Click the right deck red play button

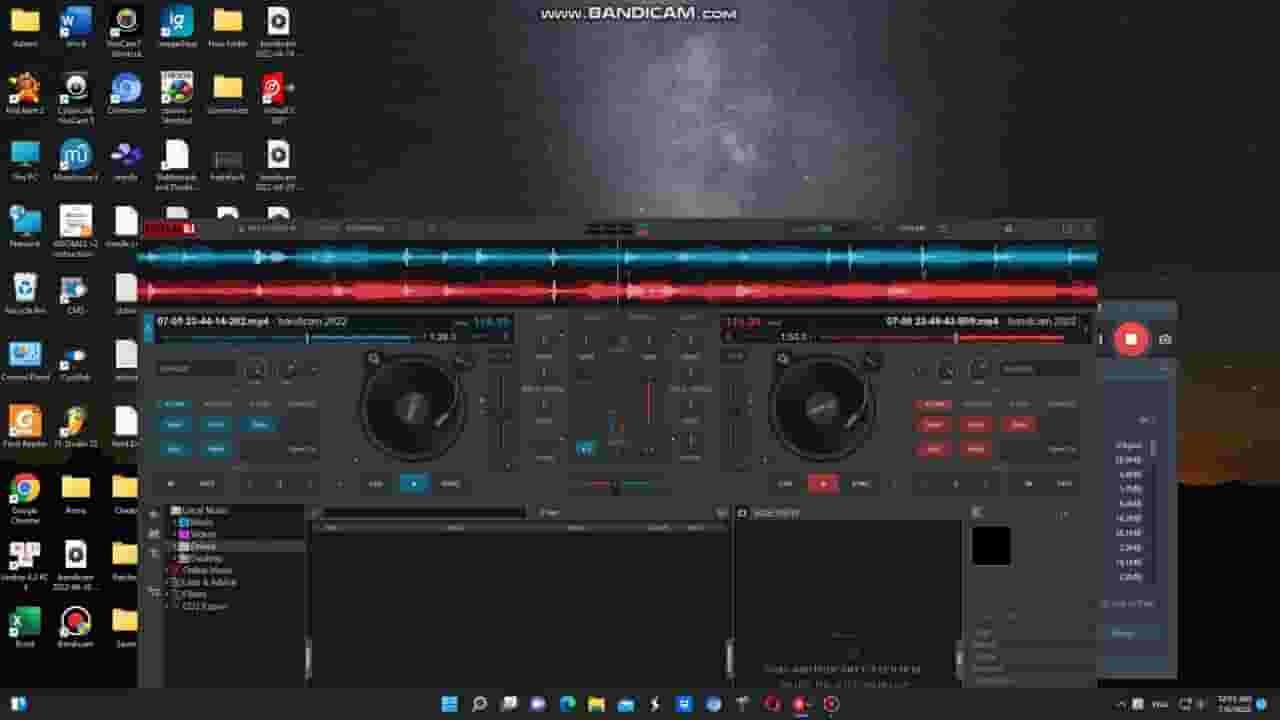point(823,484)
